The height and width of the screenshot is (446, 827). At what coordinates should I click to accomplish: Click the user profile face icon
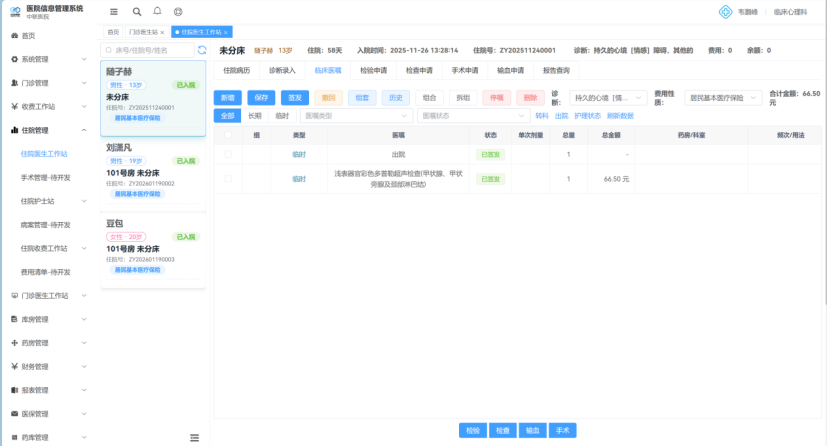coord(178,12)
